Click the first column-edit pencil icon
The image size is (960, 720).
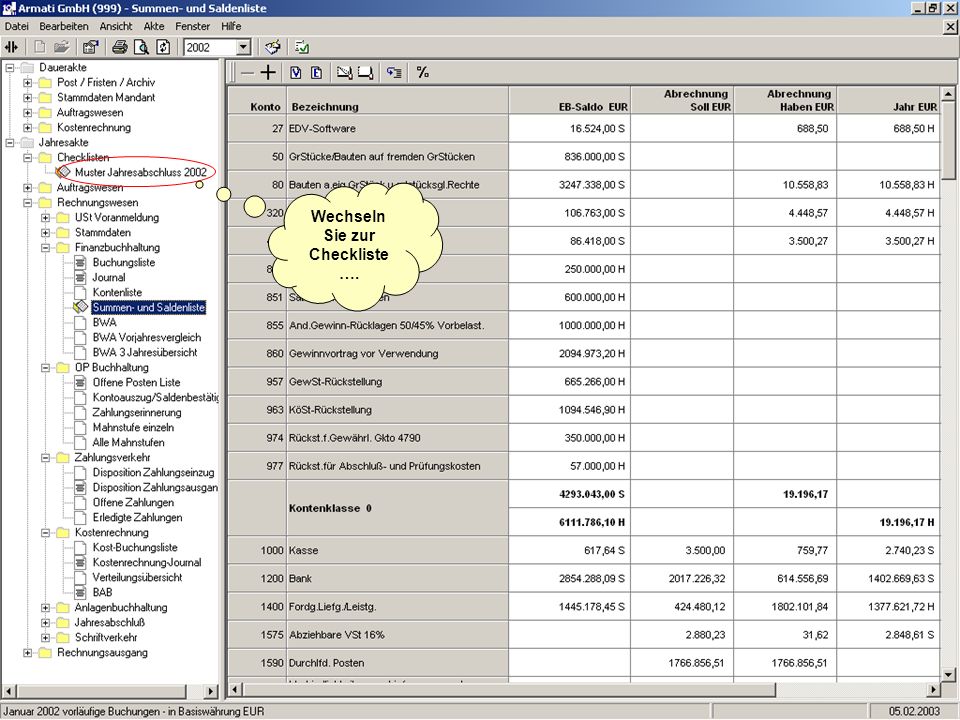(345, 73)
